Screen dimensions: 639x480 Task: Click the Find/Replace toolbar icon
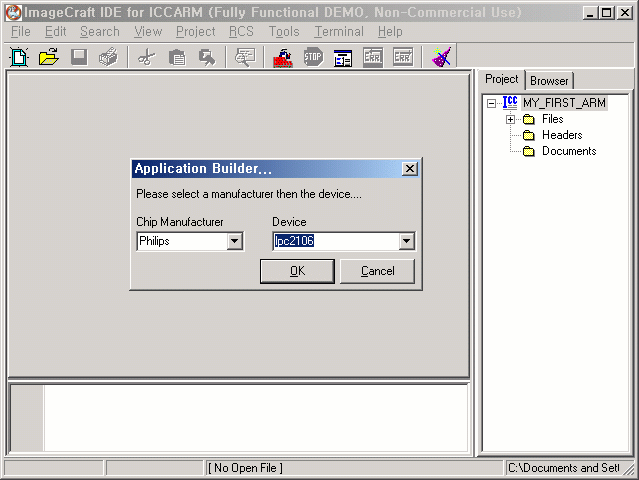pyautogui.click(x=207, y=57)
